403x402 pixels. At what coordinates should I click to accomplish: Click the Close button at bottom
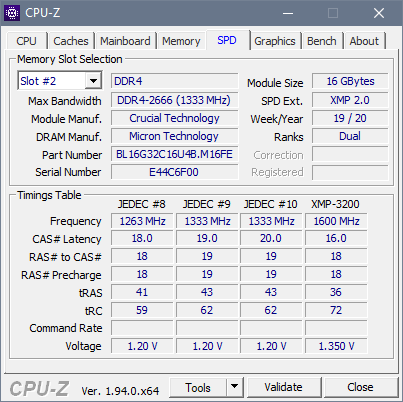360,387
